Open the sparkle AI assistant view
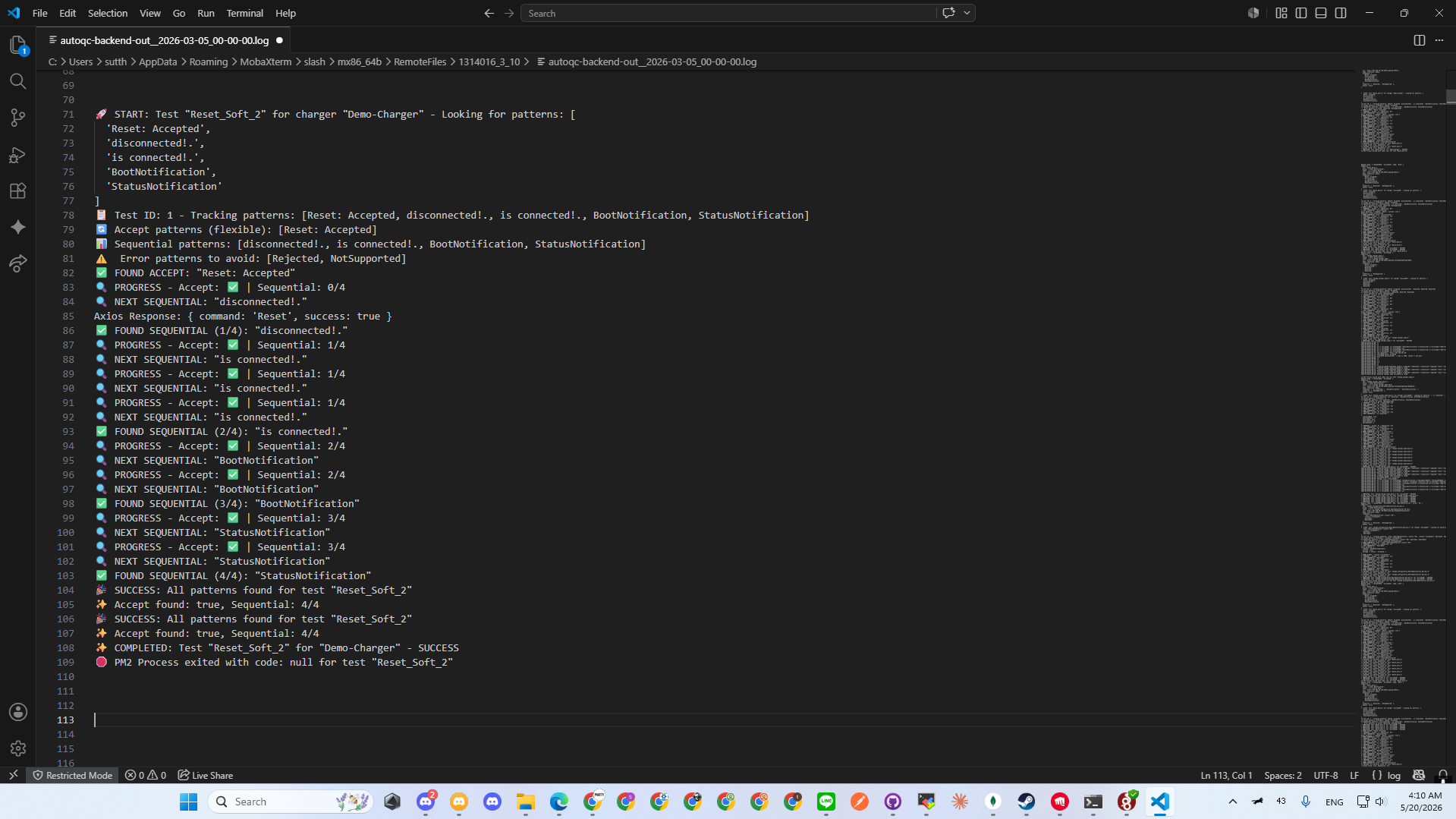 pyautogui.click(x=18, y=227)
